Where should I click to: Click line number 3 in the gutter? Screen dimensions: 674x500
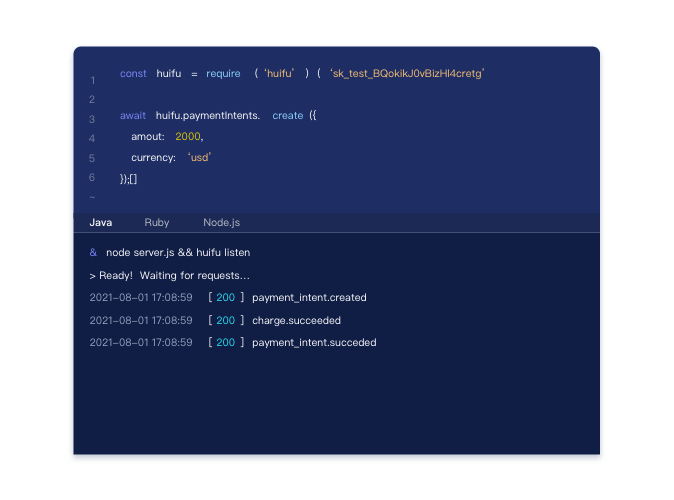click(x=92, y=120)
